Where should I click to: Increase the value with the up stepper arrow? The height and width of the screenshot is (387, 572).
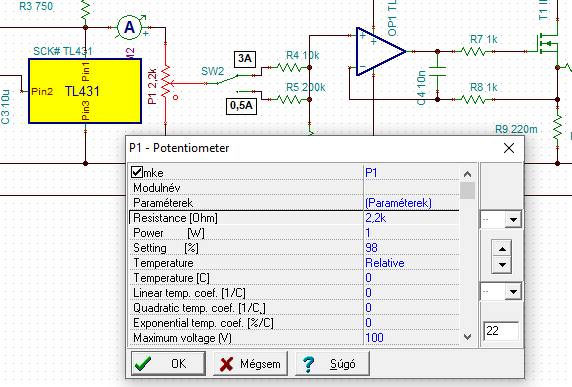click(502, 249)
